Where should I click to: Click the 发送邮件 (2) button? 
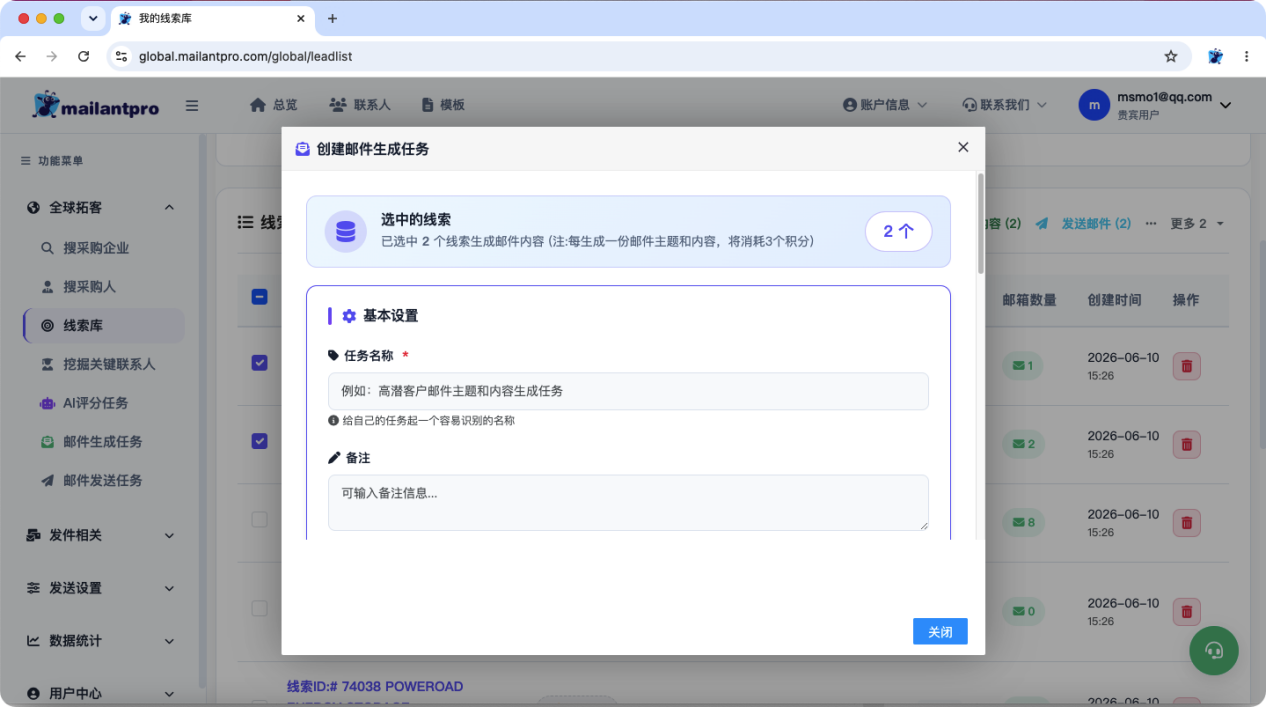point(1083,223)
